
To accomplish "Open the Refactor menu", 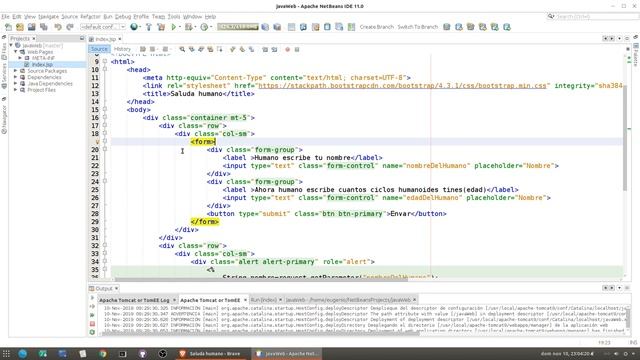I will tap(90, 17).
